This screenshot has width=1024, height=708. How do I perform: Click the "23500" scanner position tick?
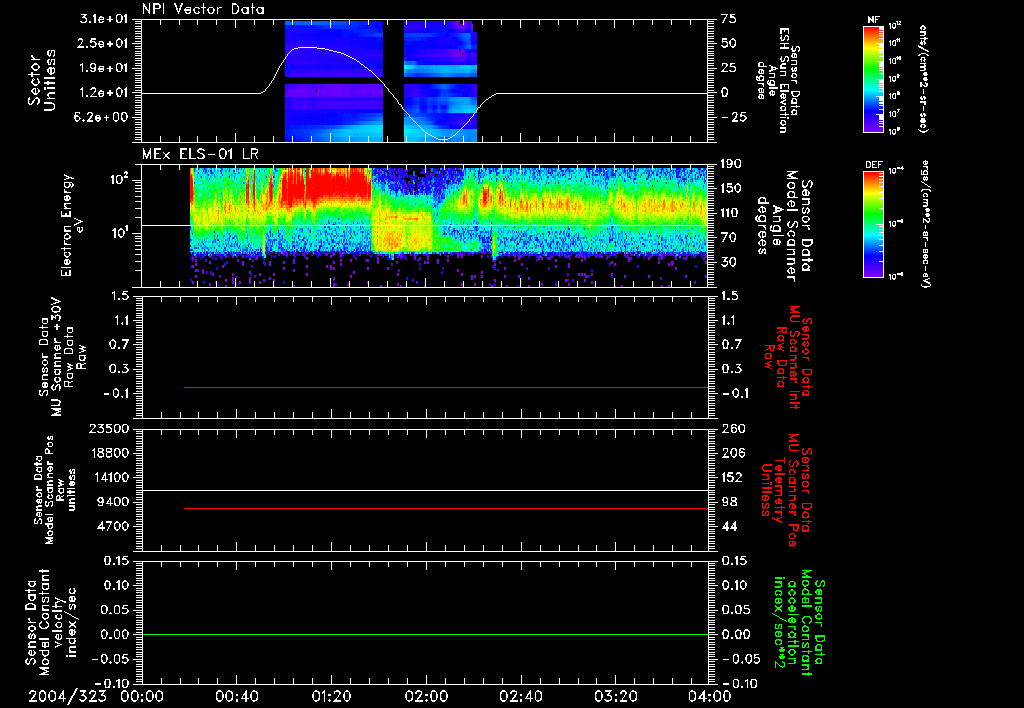(x=108, y=429)
